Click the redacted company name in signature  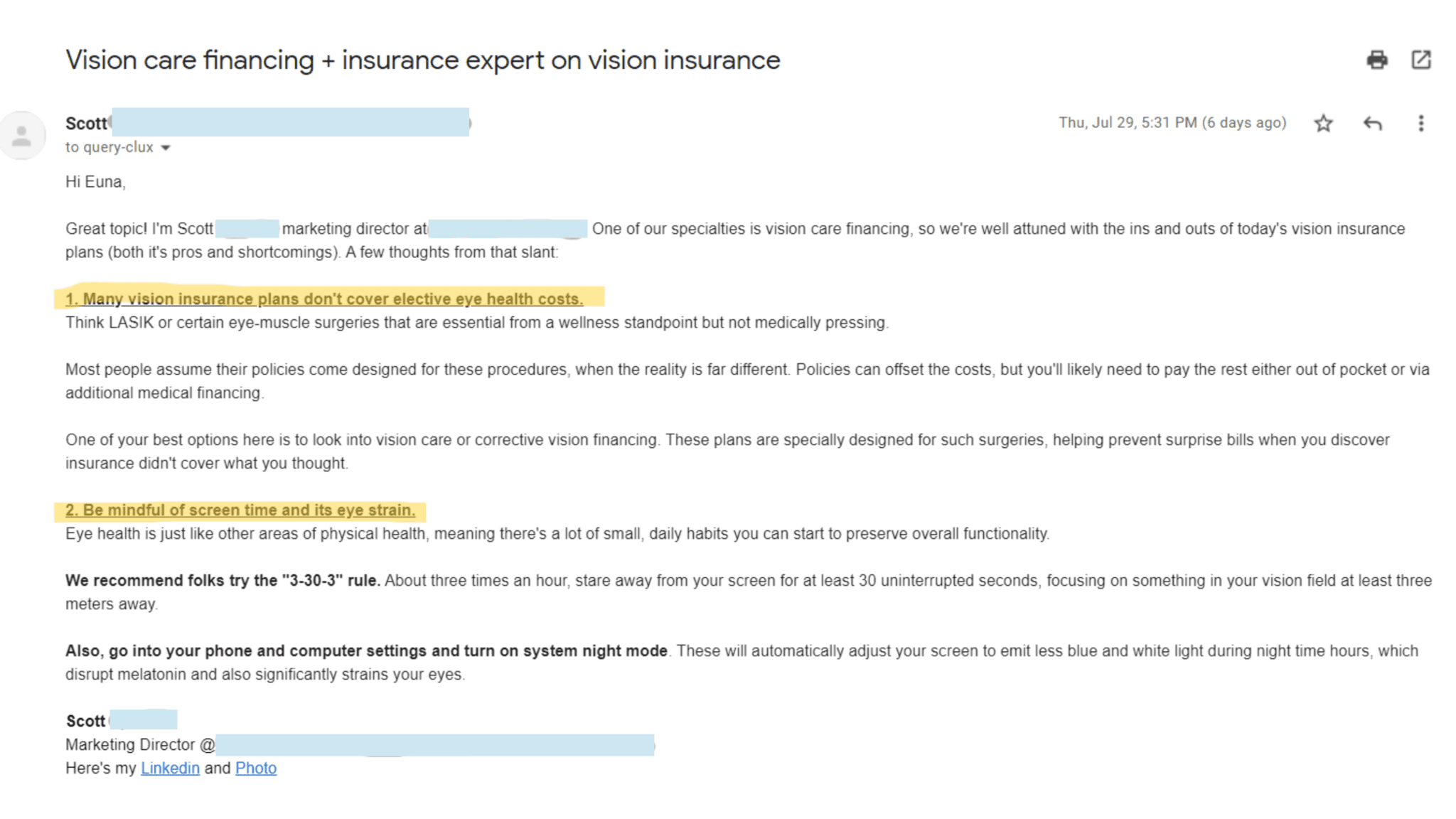[x=435, y=744]
